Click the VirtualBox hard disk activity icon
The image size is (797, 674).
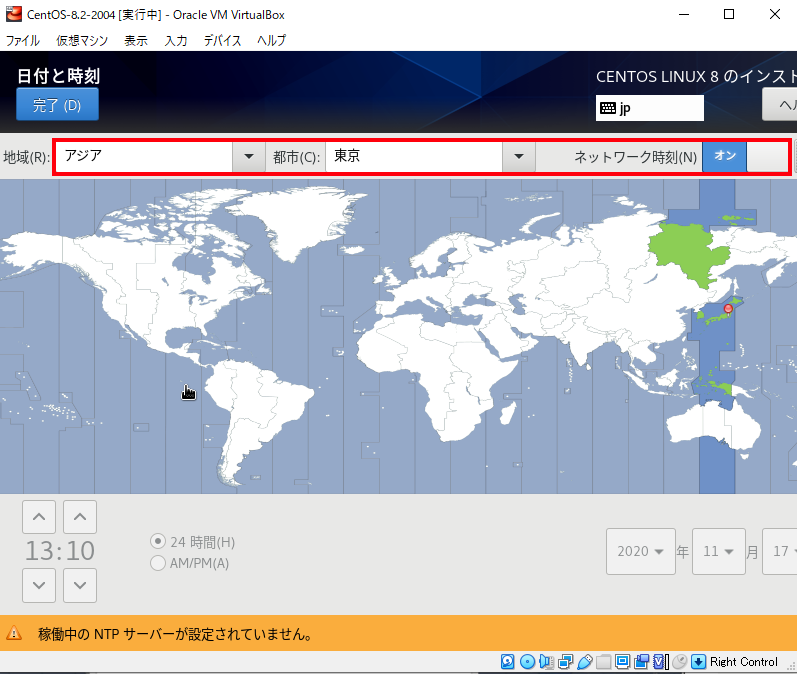coord(507,661)
